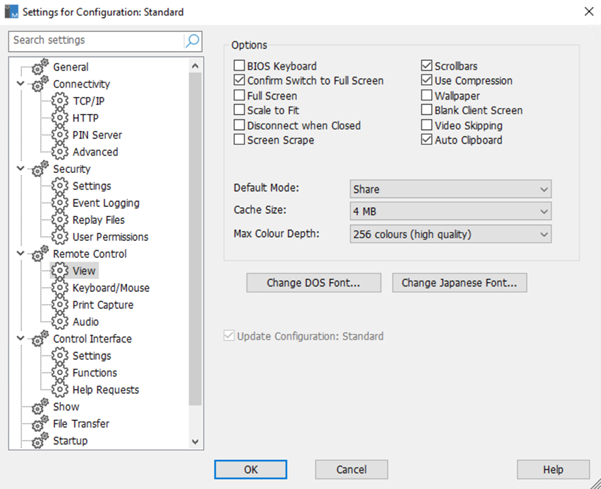Click the settings tree scrollbar down arrow
Screen dimensions: 601x489
coord(195,441)
